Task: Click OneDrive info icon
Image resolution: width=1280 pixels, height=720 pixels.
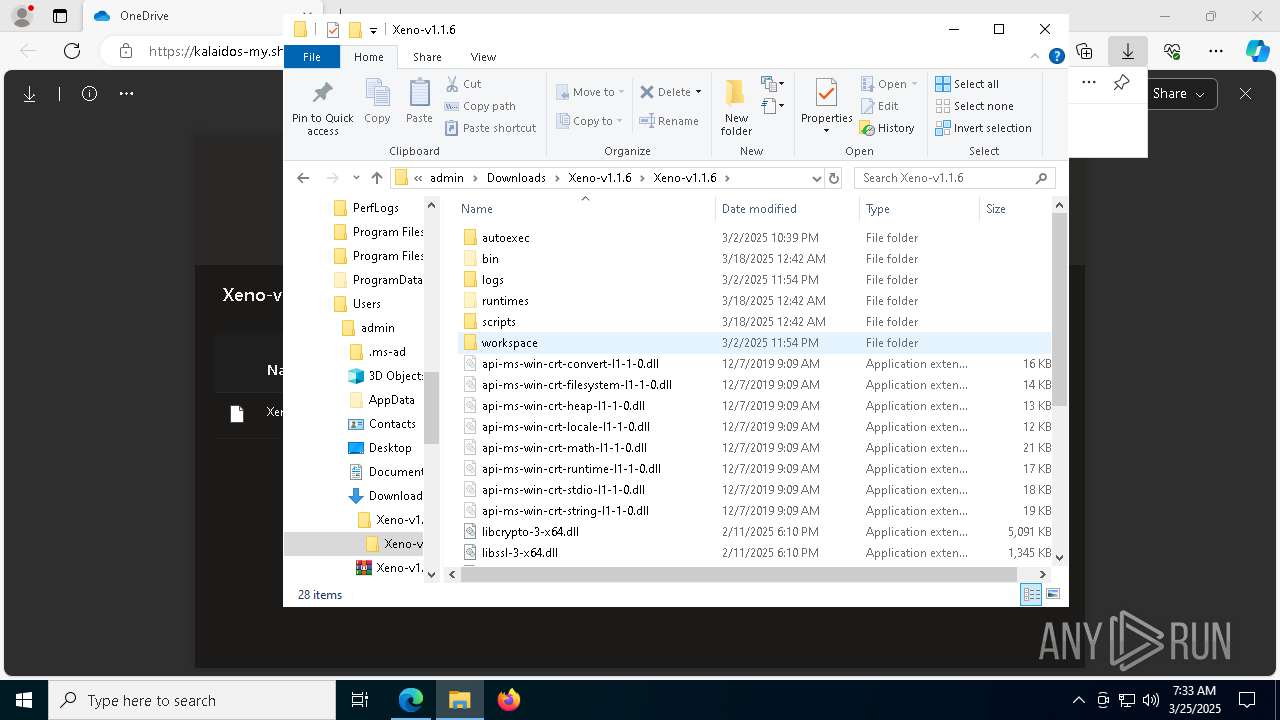Action: click(89, 94)
